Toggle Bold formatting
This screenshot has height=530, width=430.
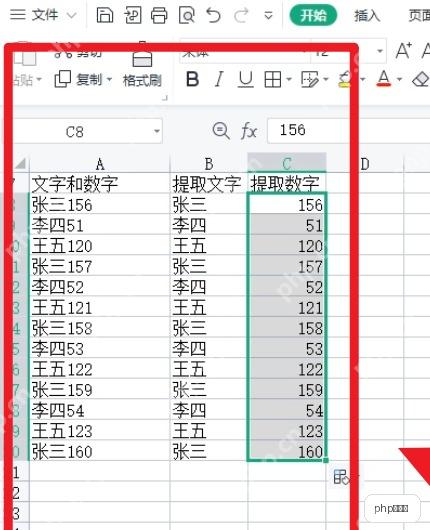[192, 79]
